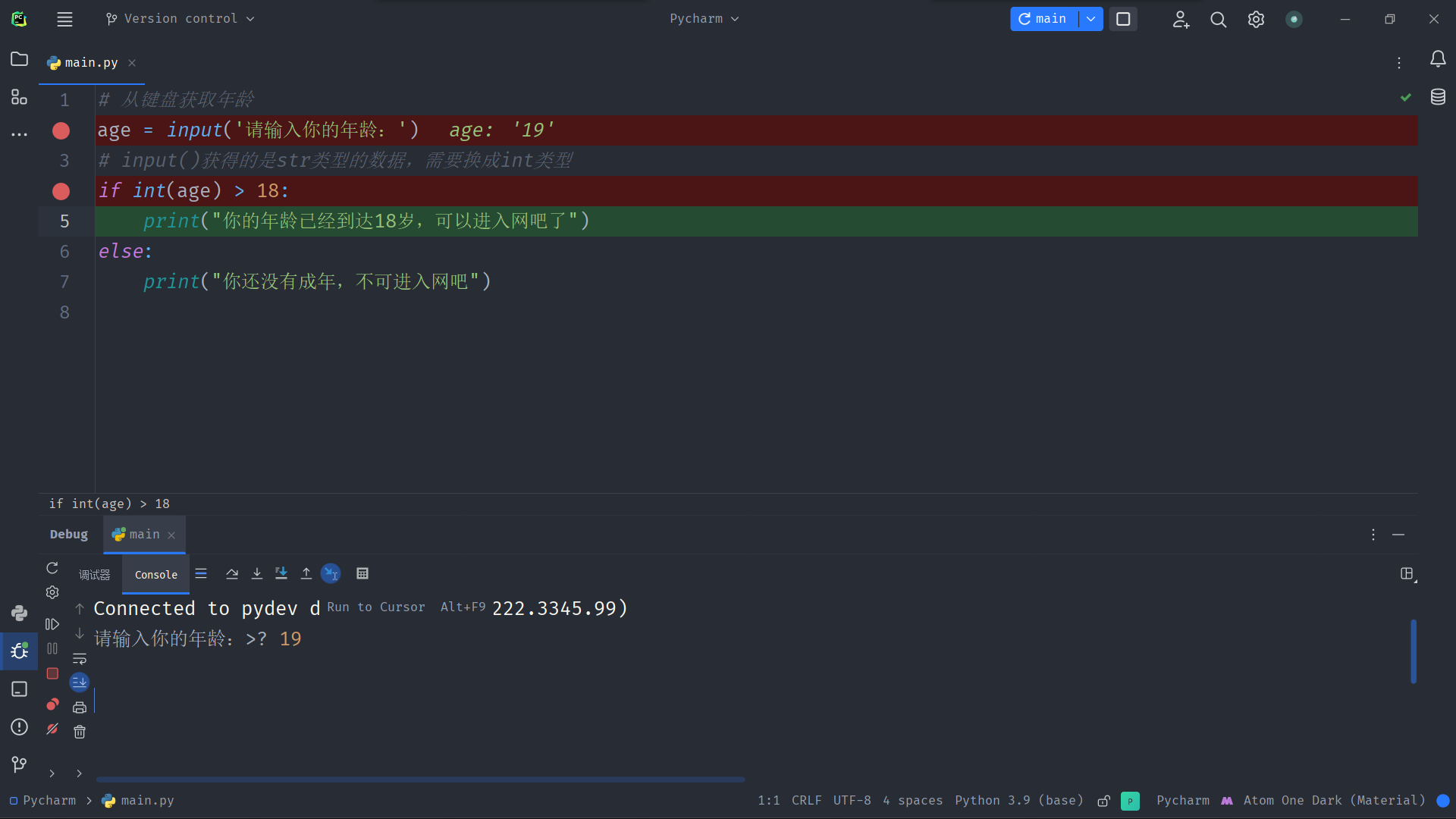Click the Evaluate Expression calculator icon
This screenshot has width=1456, height=819.
[x=362, y=574]
